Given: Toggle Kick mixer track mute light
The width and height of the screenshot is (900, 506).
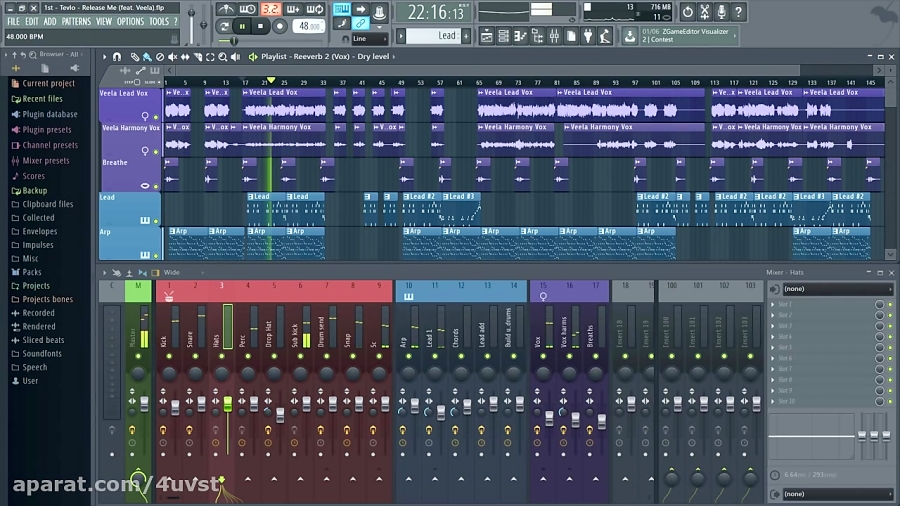Looking at the screenshot, I should point(169,356).
